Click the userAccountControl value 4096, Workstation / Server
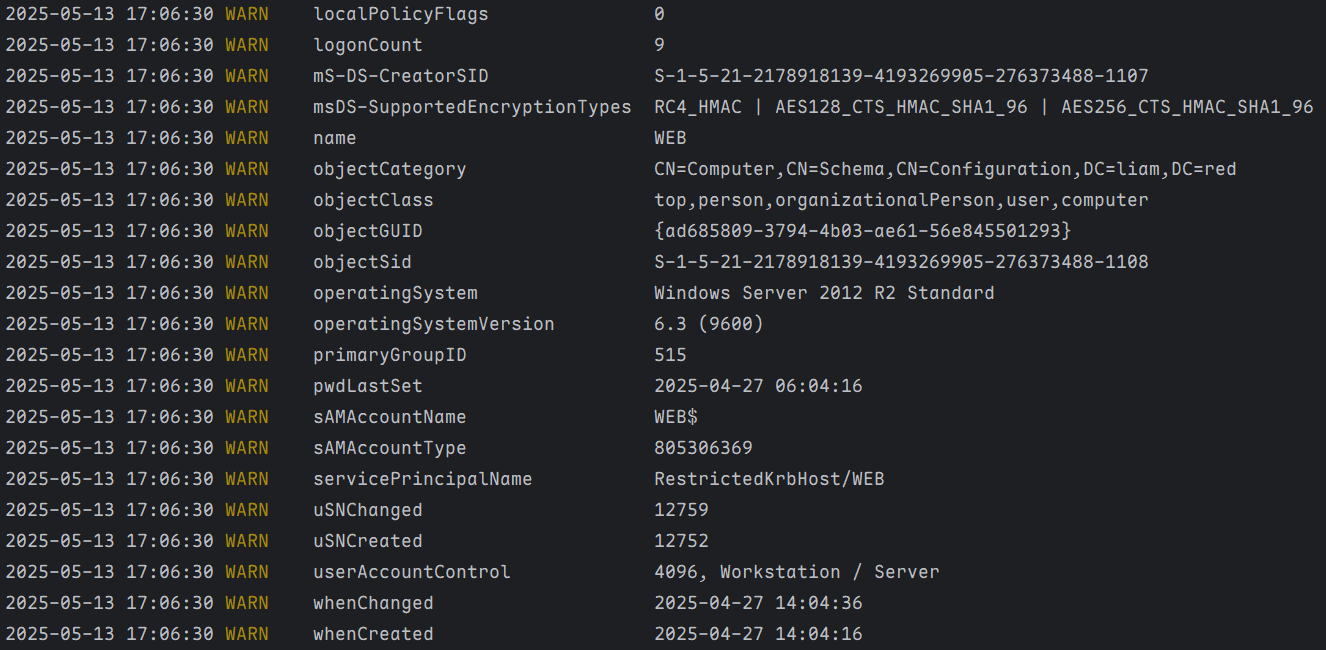The width and height of the screenshot is (1326, 650). 796,572
